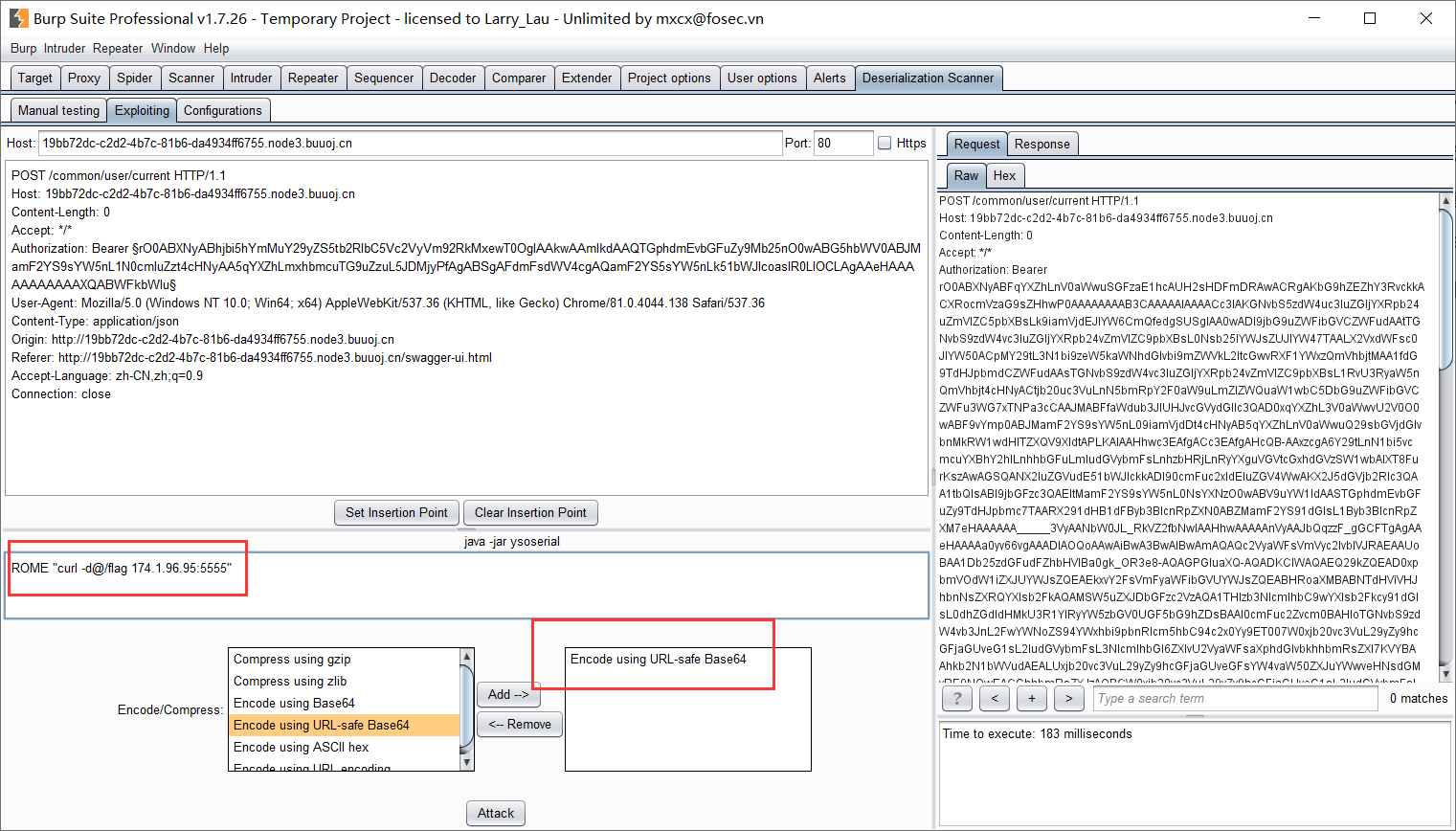Click the ysoserial command text area

(467, 585)
